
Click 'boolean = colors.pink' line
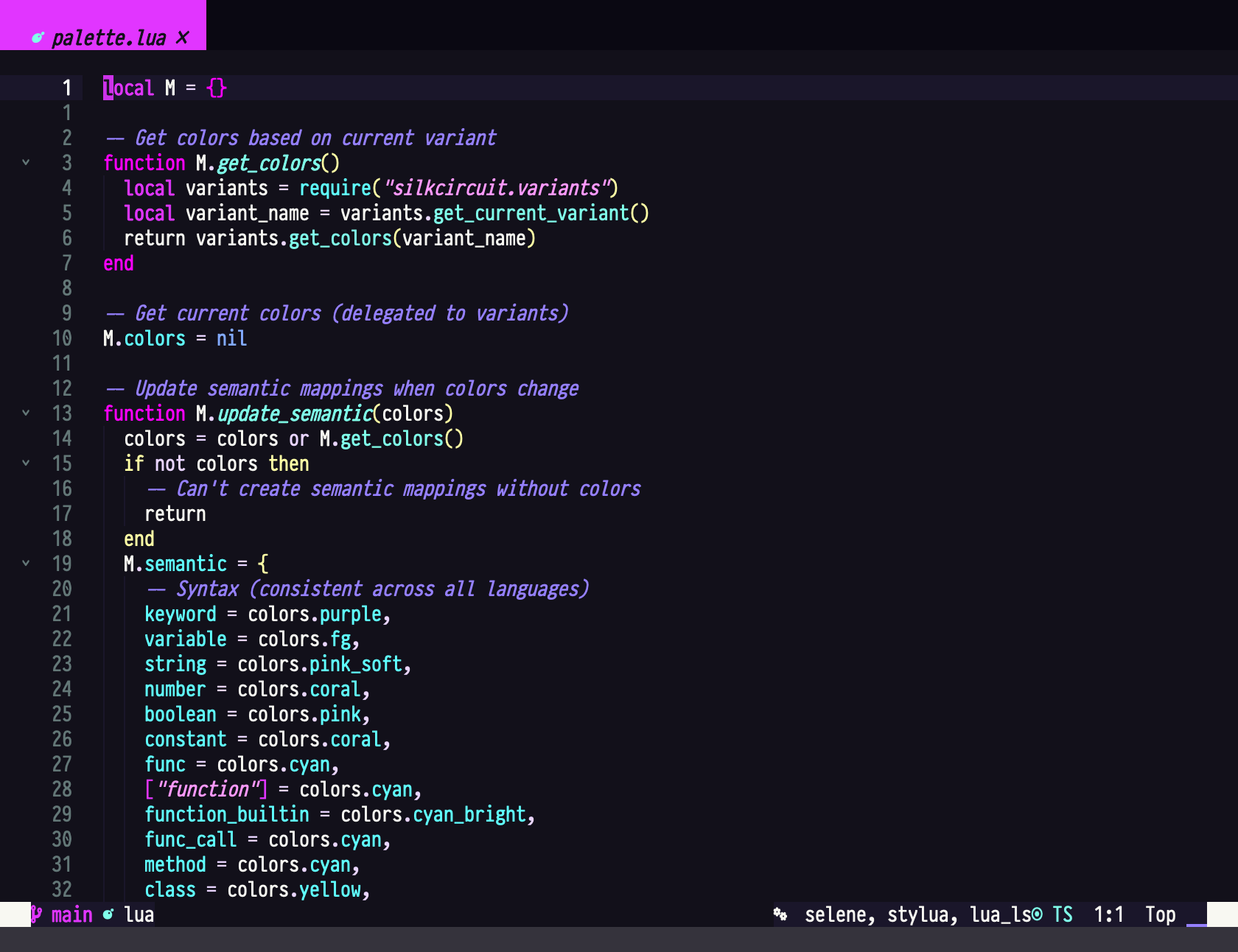coord(257,714)
